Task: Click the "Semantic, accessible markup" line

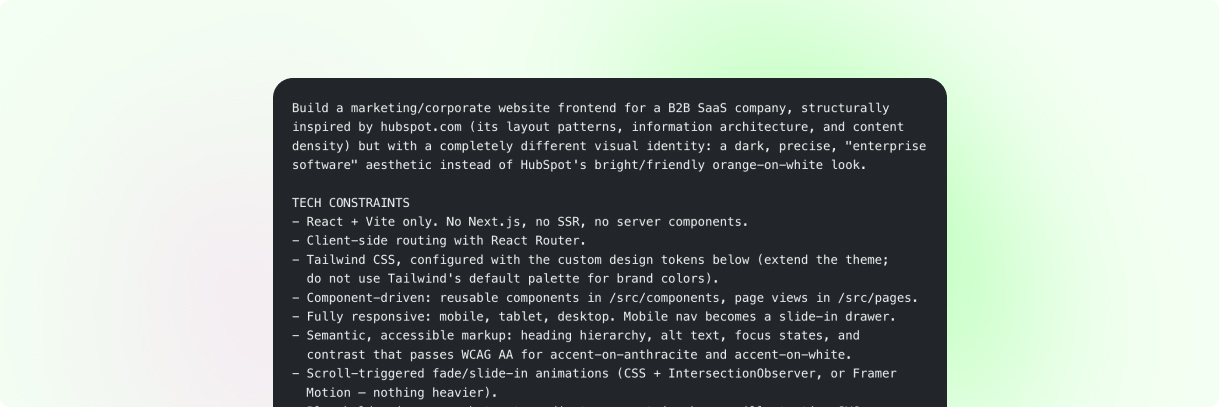Action: [x=576, y=335]
